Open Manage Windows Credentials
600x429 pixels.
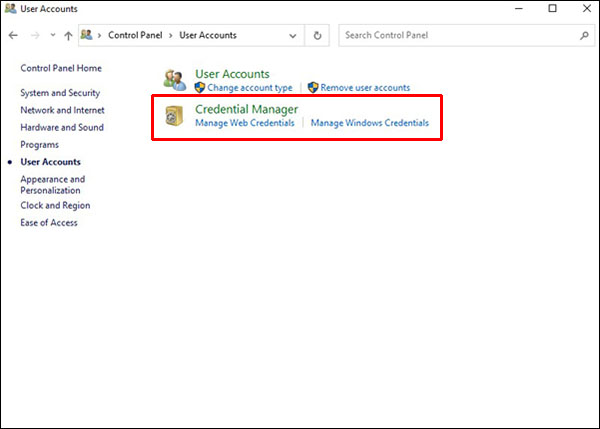(370, 123)
